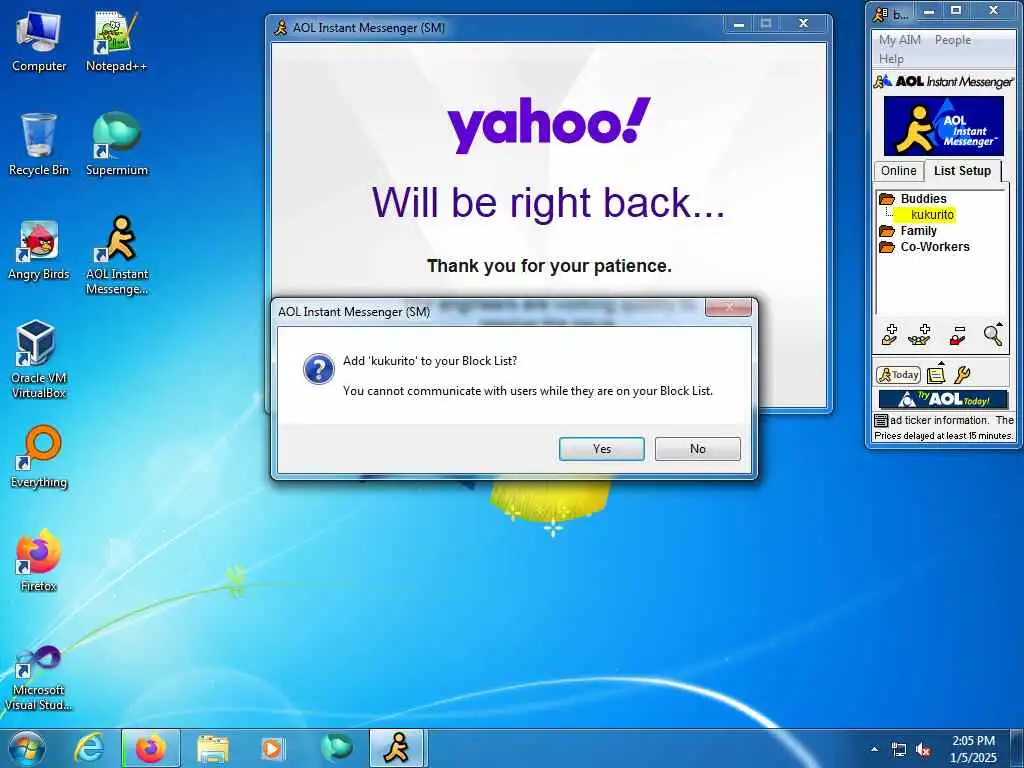
Task: Click the ticker text 'Prices delayed at least 15 minutes.'
Action: pos(944,436)
